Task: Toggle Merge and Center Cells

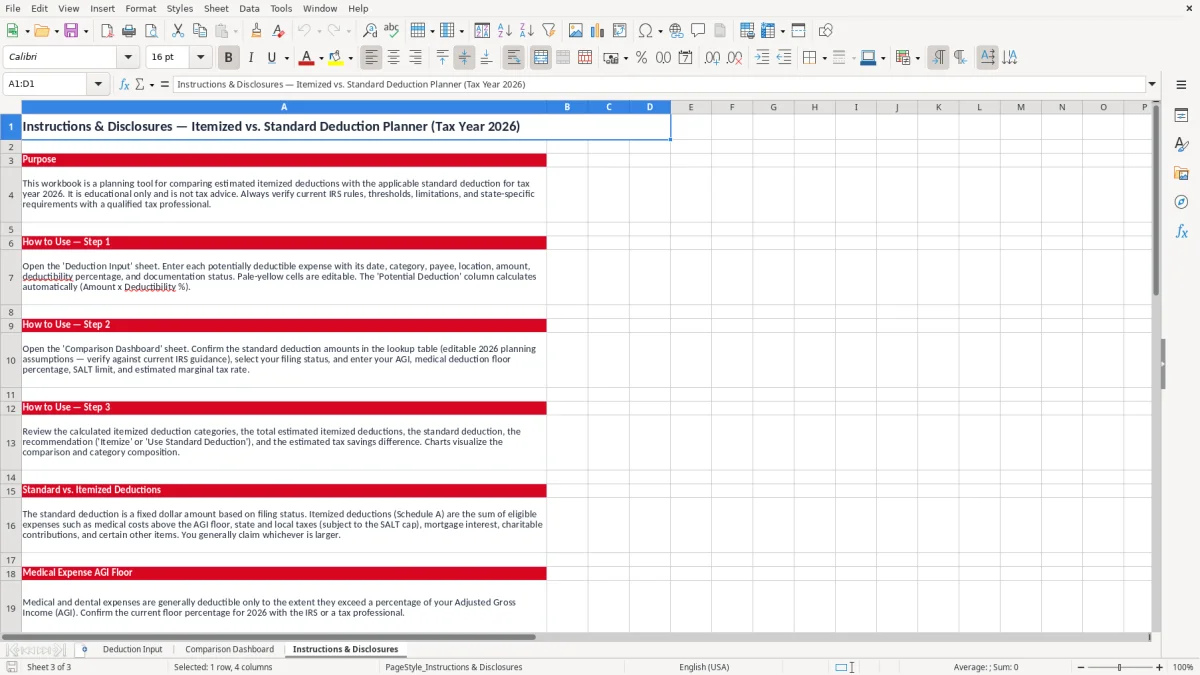Action: (x=540, y=58)
